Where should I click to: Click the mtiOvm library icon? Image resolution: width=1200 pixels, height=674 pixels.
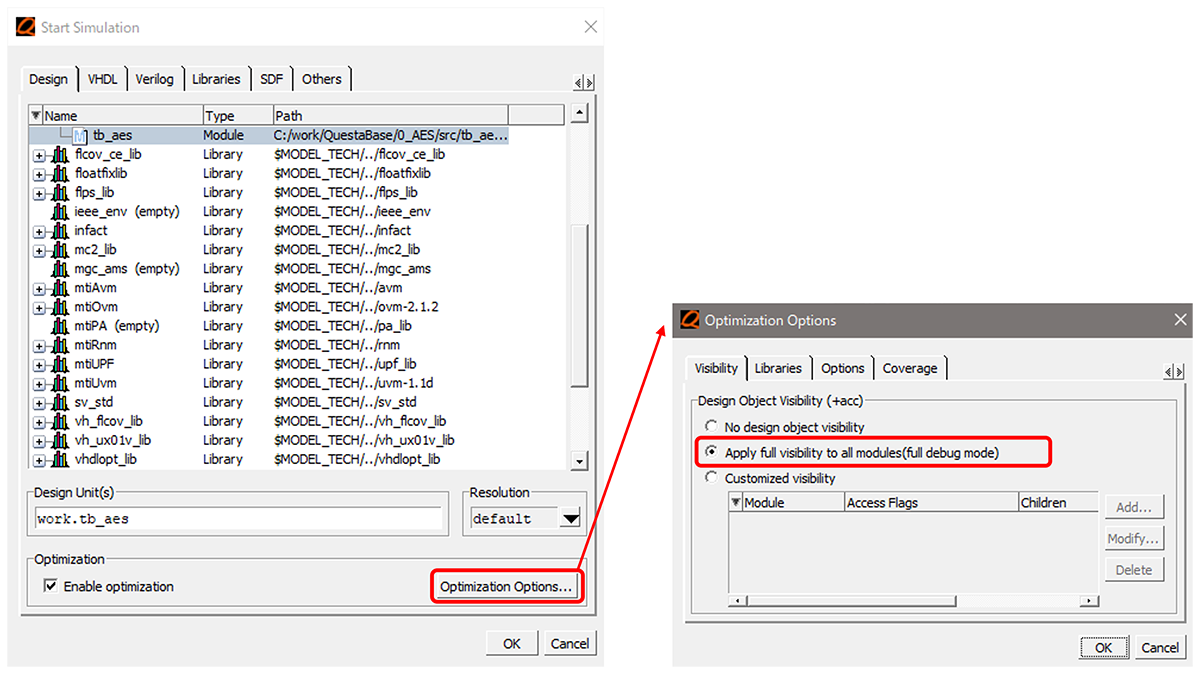[x=59, y=307]
